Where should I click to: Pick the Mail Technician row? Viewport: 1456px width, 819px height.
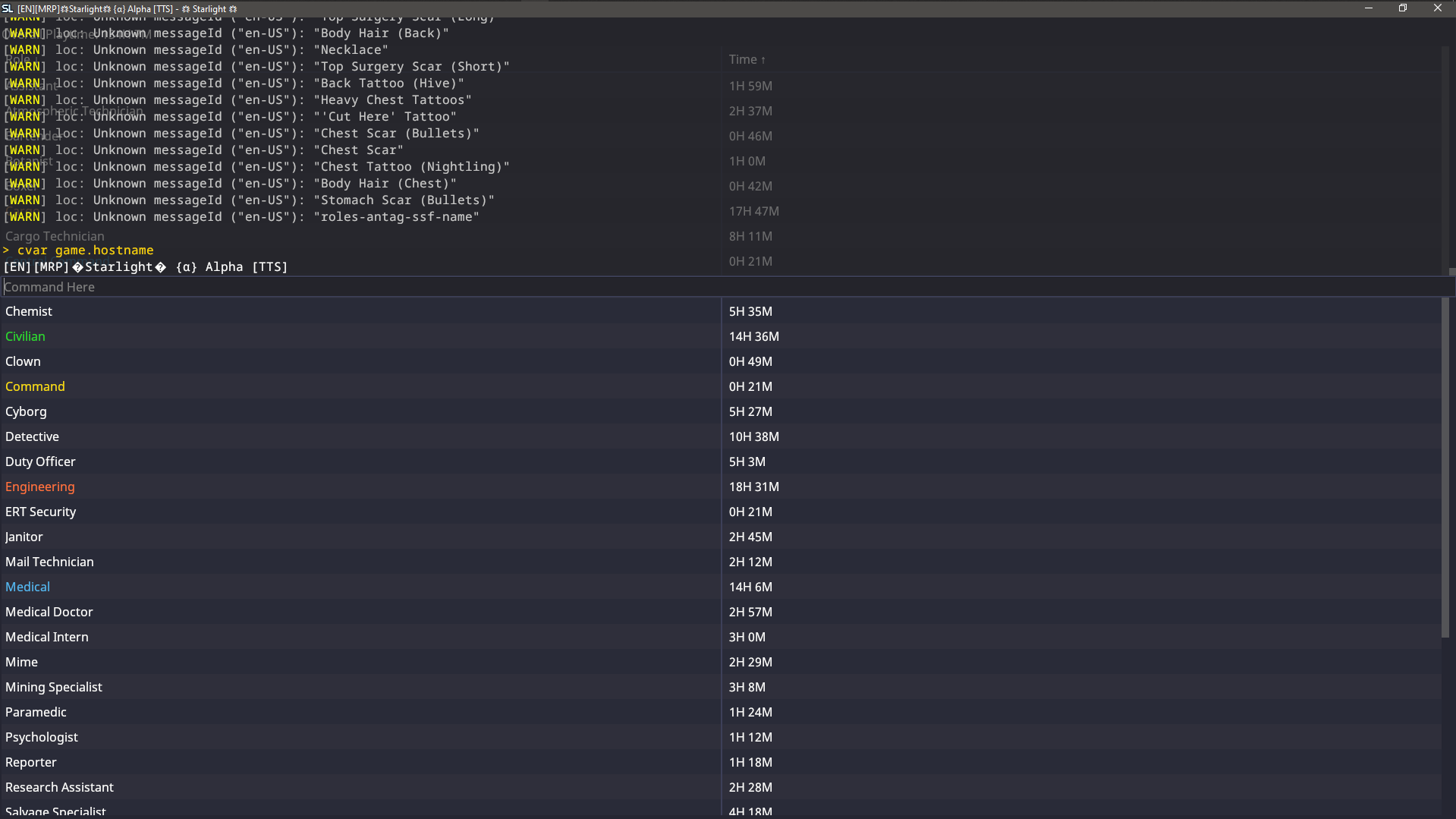49,562
